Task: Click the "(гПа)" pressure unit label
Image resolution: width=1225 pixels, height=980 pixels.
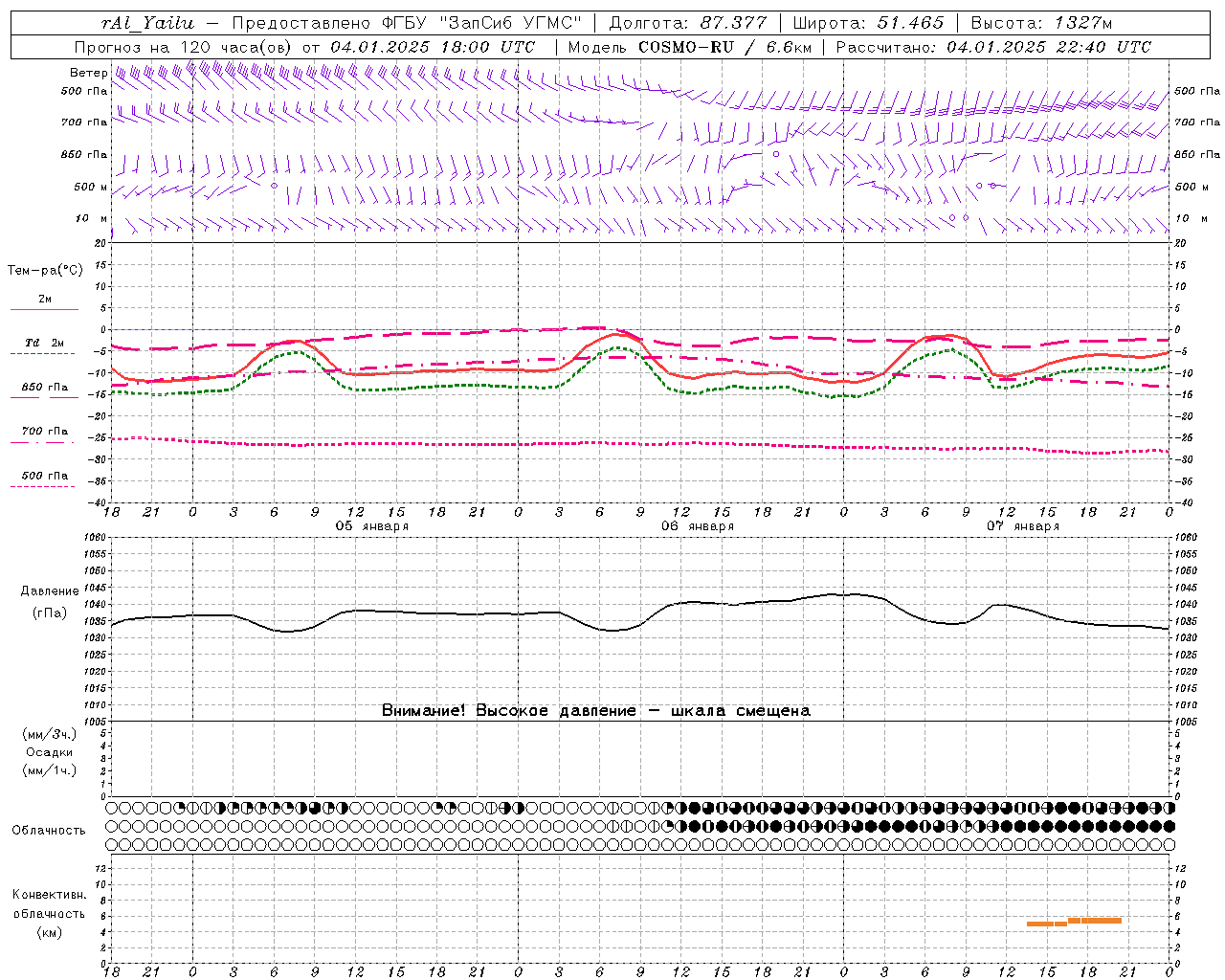Action: pyautogui.click(x=49, y=613)
